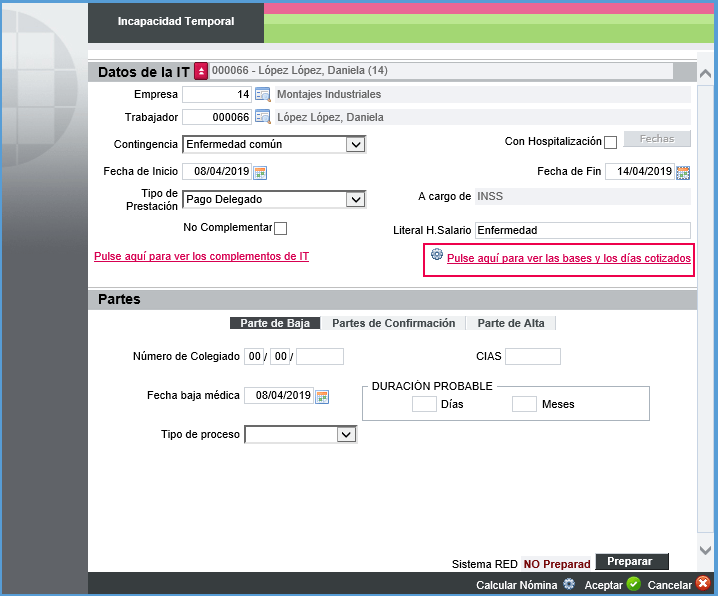Click the green Aceptar check icon
This screenshot has width=718, height=596.
point(634,584)
